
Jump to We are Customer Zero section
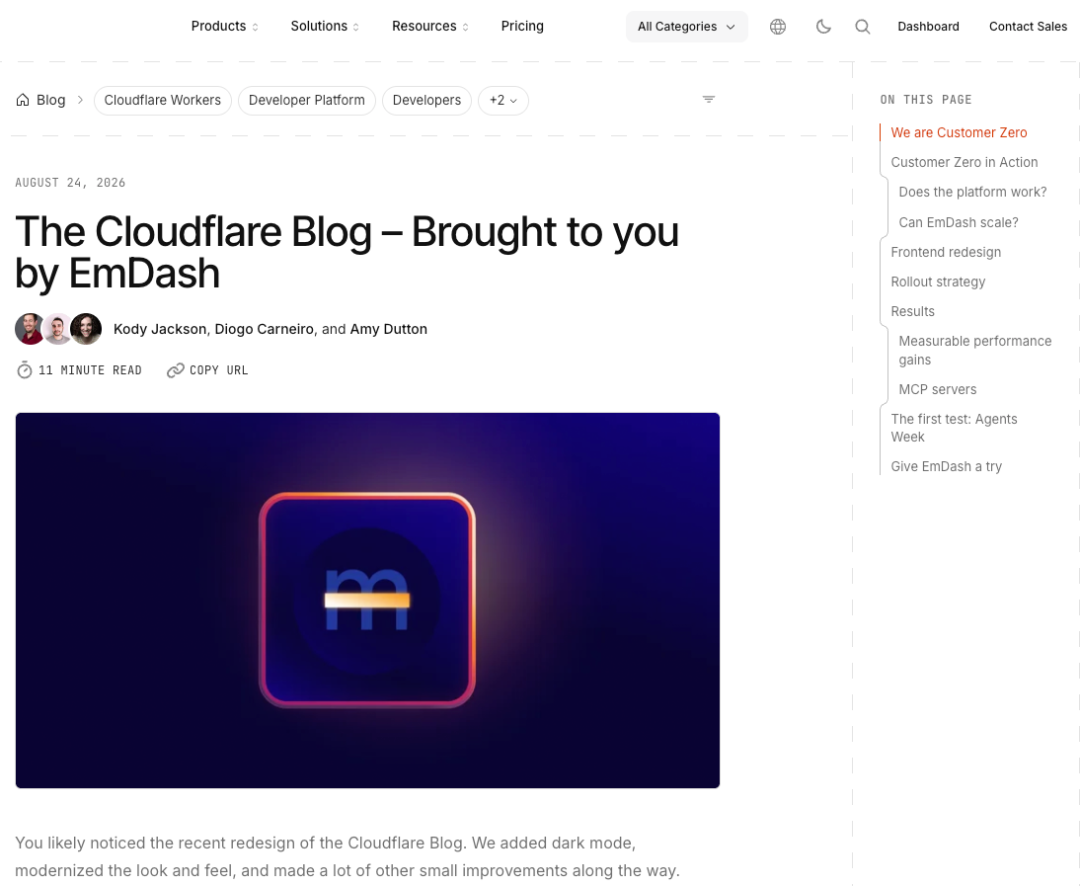tap(958, 132)
